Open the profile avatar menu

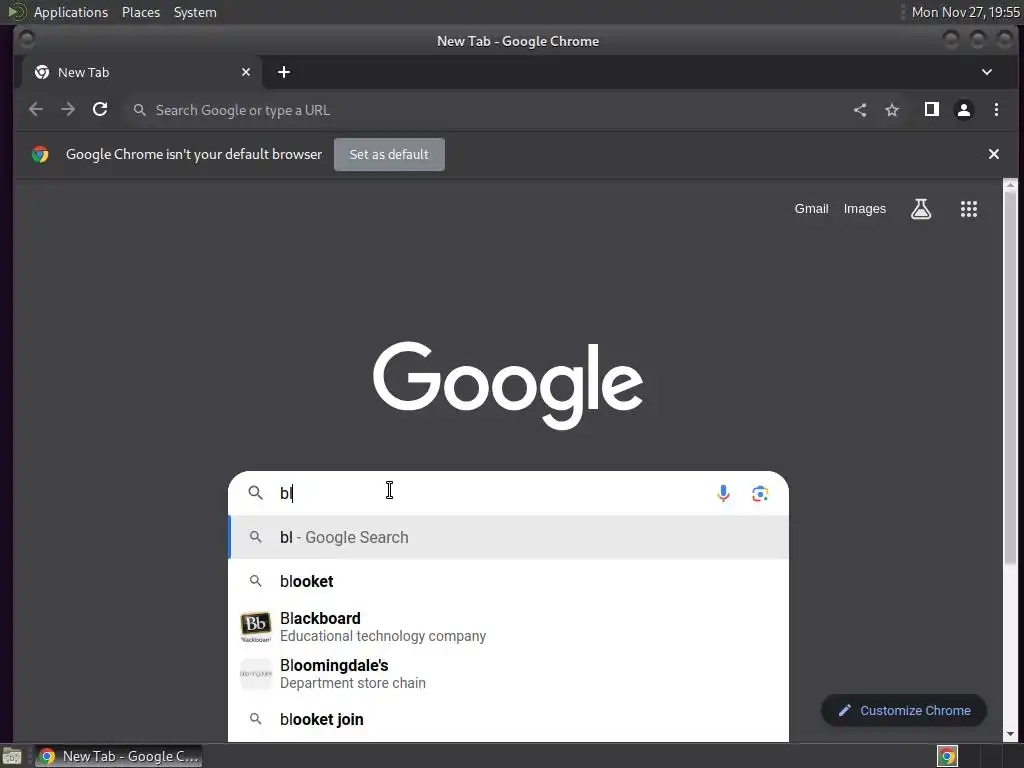click(964, 110)
